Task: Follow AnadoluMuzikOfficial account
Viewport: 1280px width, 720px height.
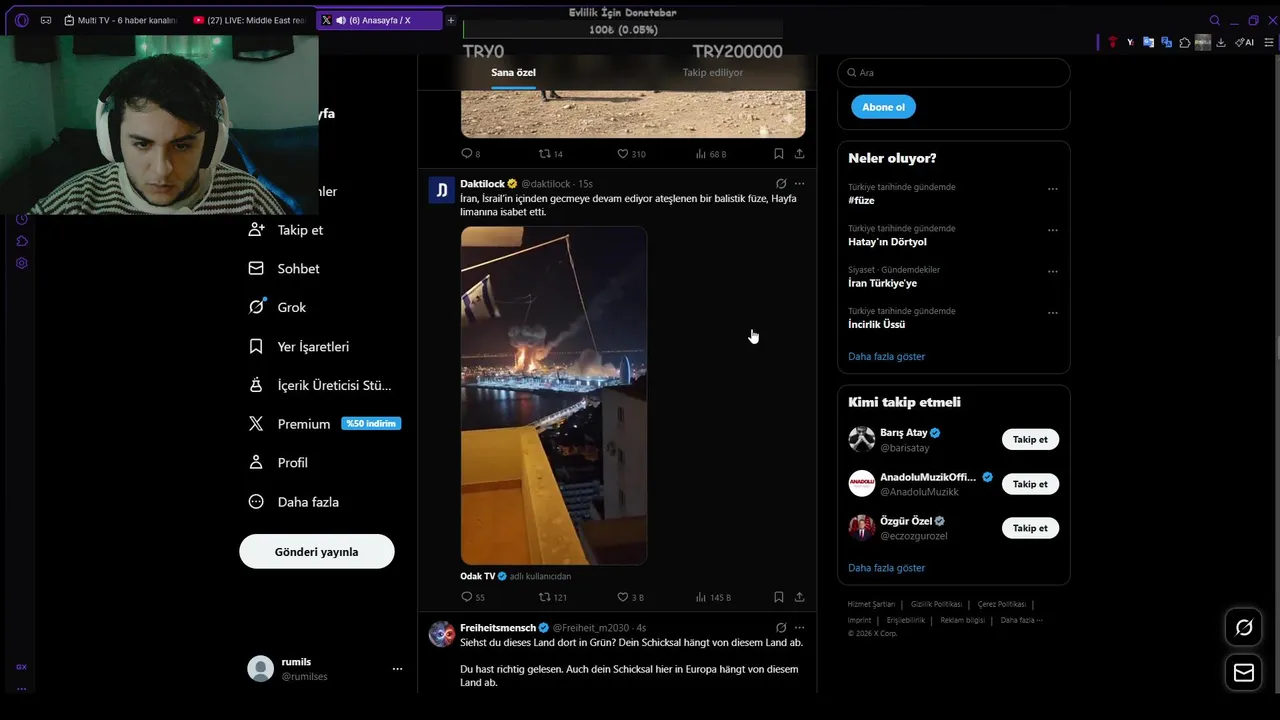Action: tap(1030, 484)
